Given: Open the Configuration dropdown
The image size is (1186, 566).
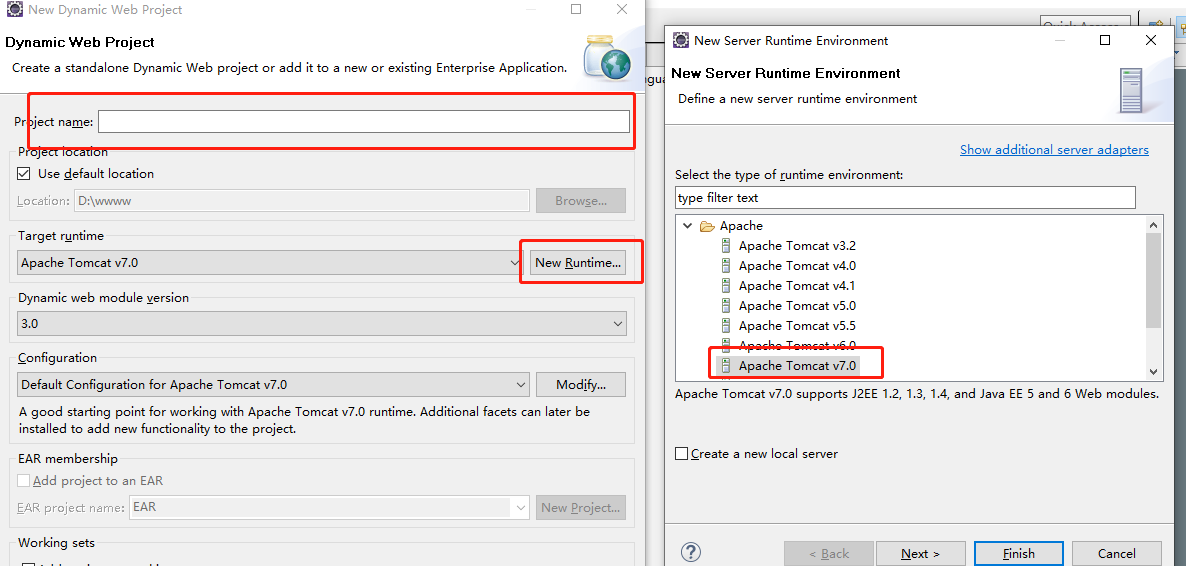Looking at the screenshot, I should click(273, 384).
